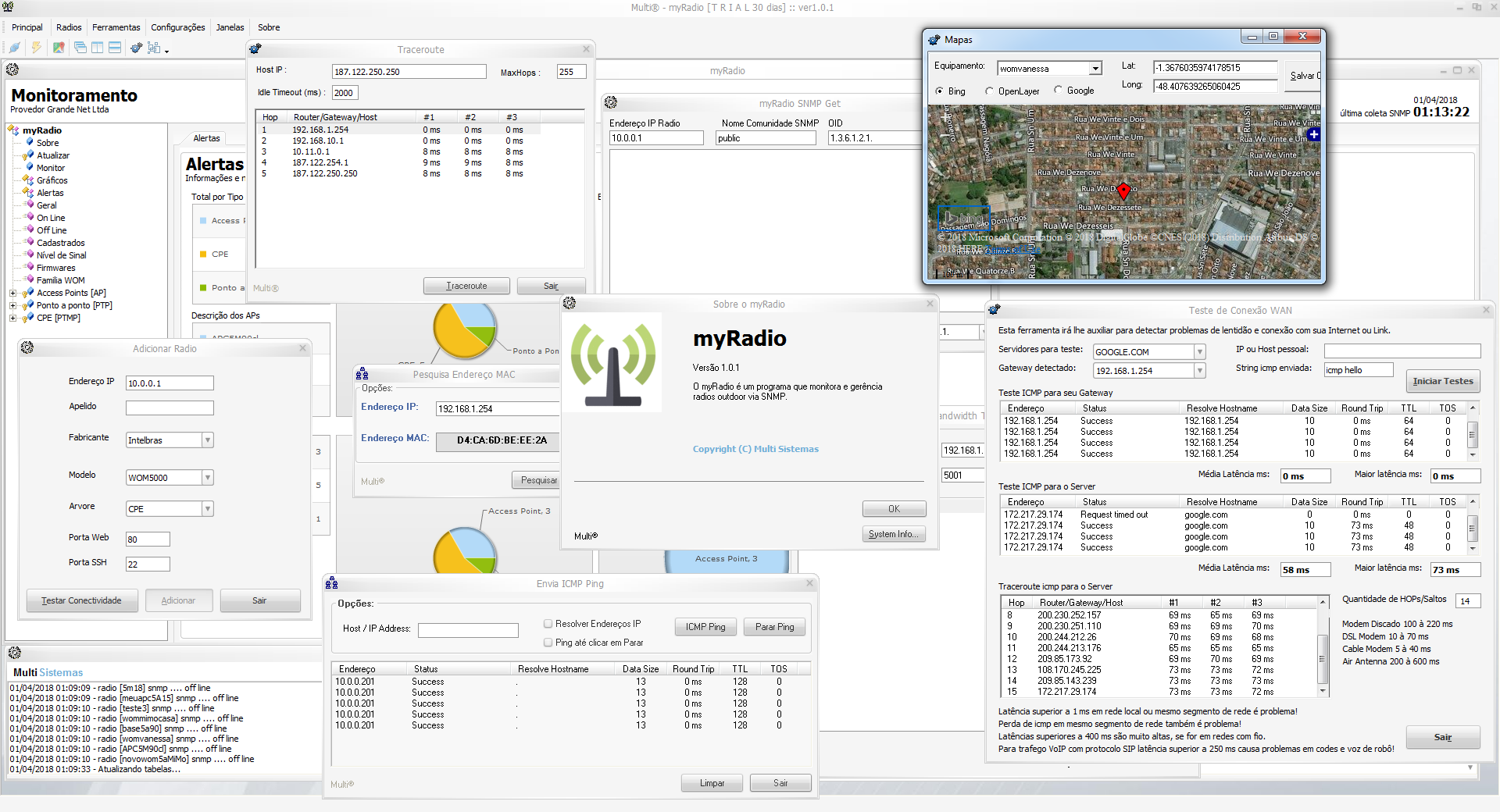Image resolution: width=1500 pixels, height=812 pixels.
Task: Enable the Resolver Endereços IP checkbox
Action: coord(548,624)
